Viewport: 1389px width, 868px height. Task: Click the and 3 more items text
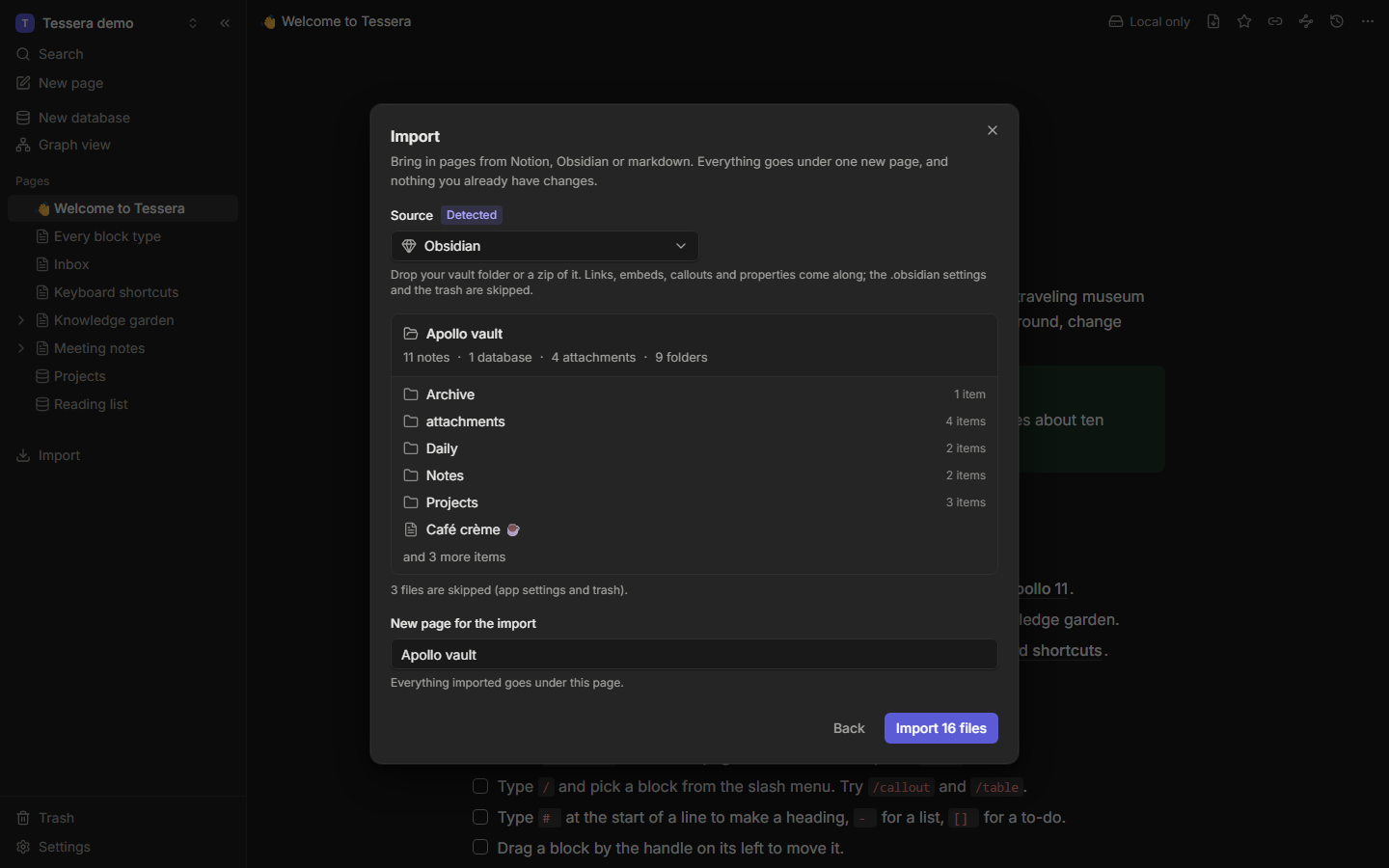(454, 556)
